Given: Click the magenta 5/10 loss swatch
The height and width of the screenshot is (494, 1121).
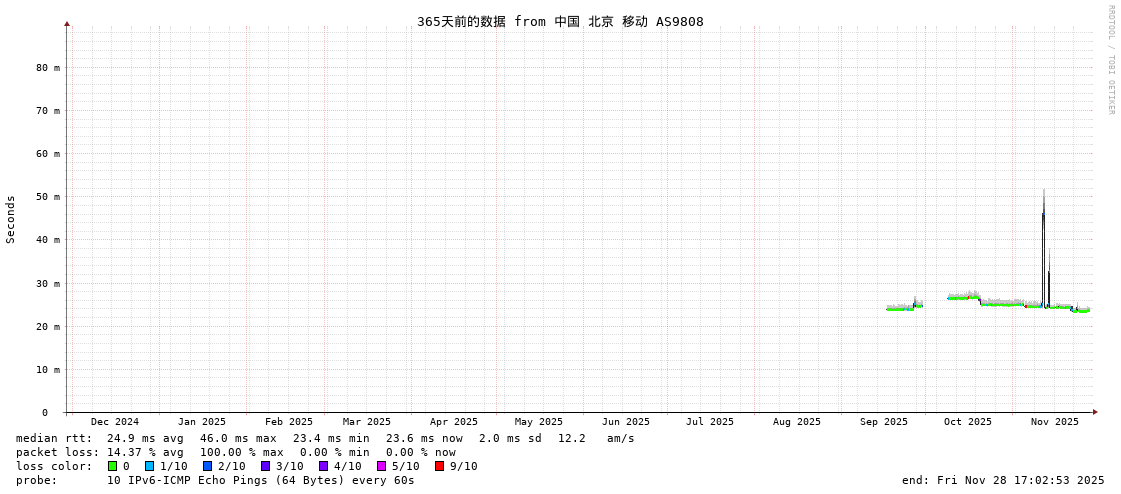Looking at the screenshot, I should pos(381,466).
